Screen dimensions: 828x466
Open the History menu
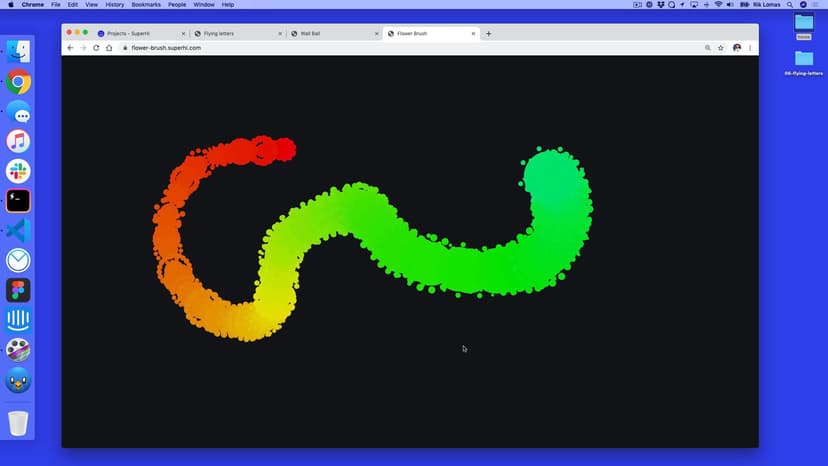point(115,5)
